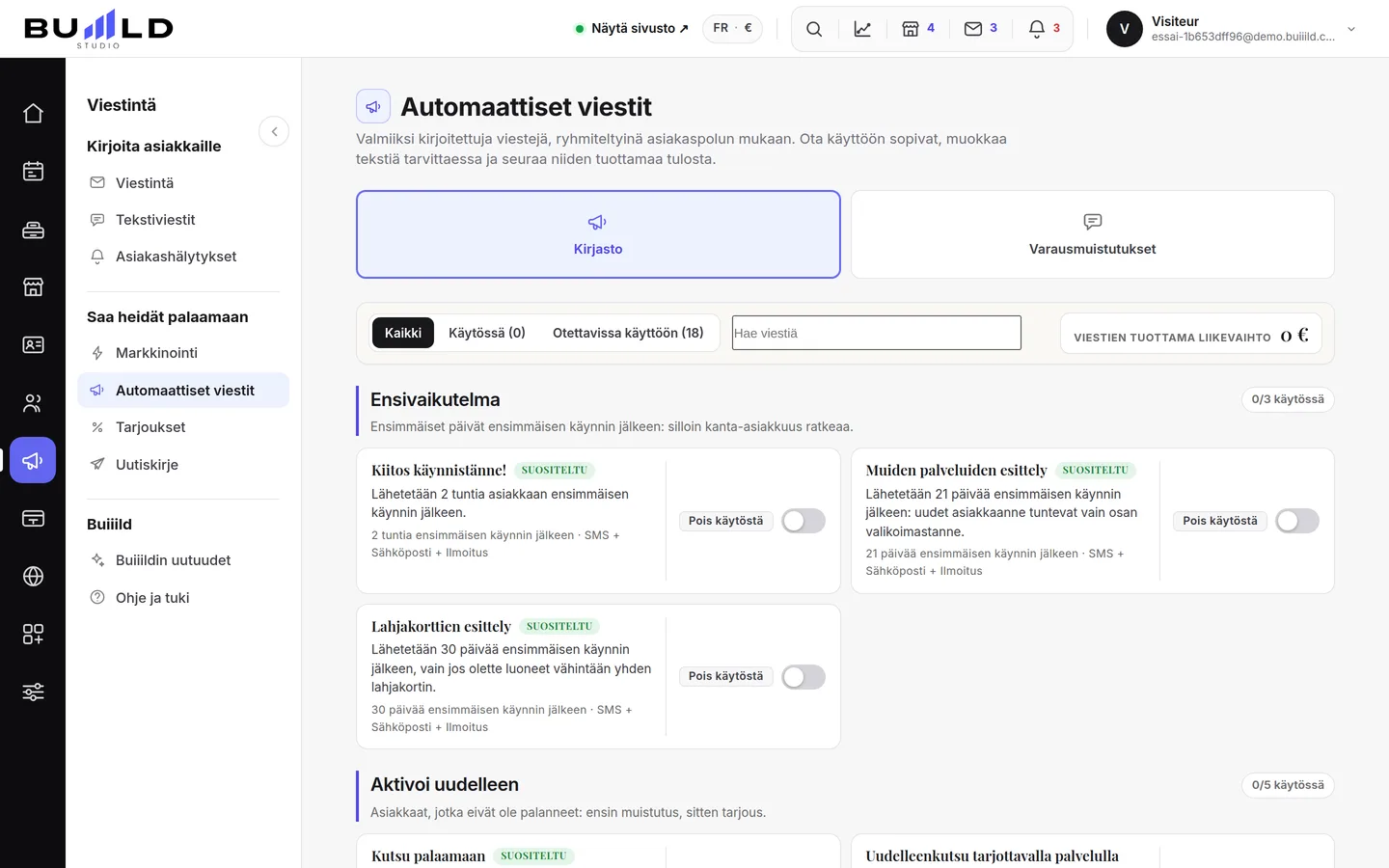The width and height of the screenshot is (1389, 868).
Task: Click the Buiild Studio logo
Action: coord(98,29)
